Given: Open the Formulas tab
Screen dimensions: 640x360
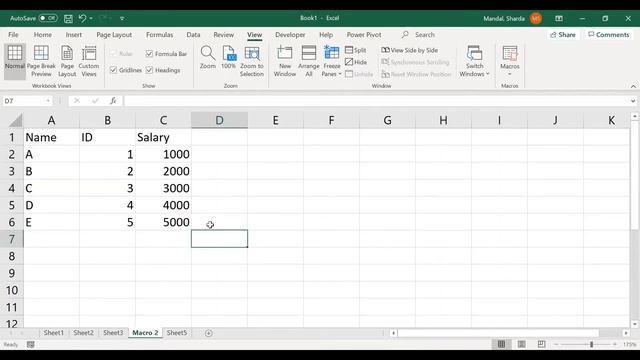Looking at the screenshot, I should [160, 35].
